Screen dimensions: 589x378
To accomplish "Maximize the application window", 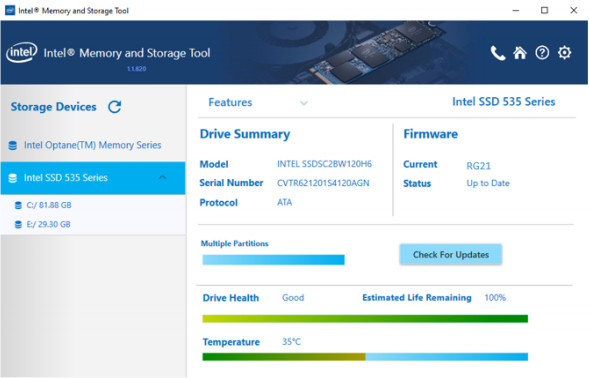I will [544, 11].
